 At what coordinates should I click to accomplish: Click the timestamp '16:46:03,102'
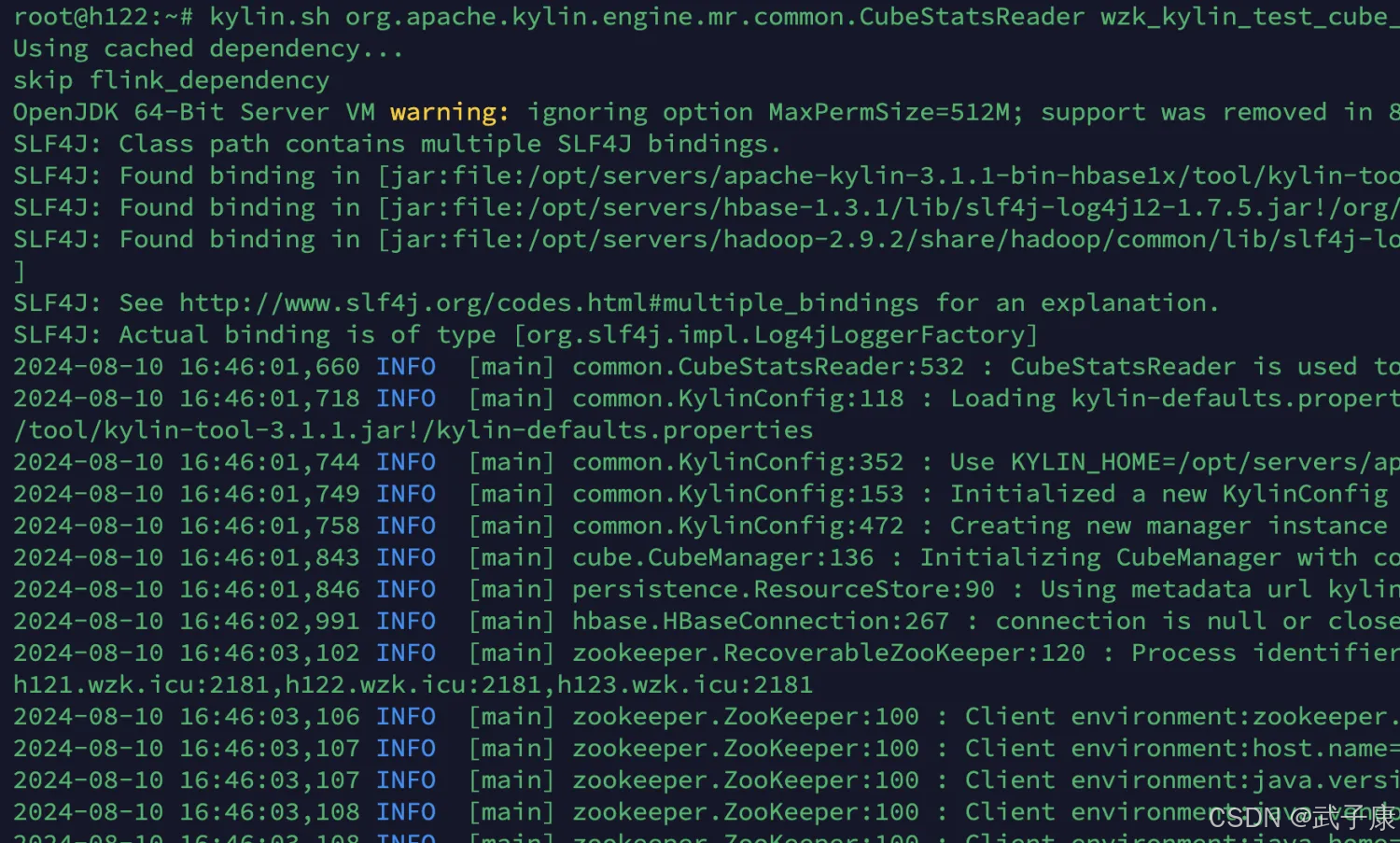pyautogui.click(x=269, y=653)
